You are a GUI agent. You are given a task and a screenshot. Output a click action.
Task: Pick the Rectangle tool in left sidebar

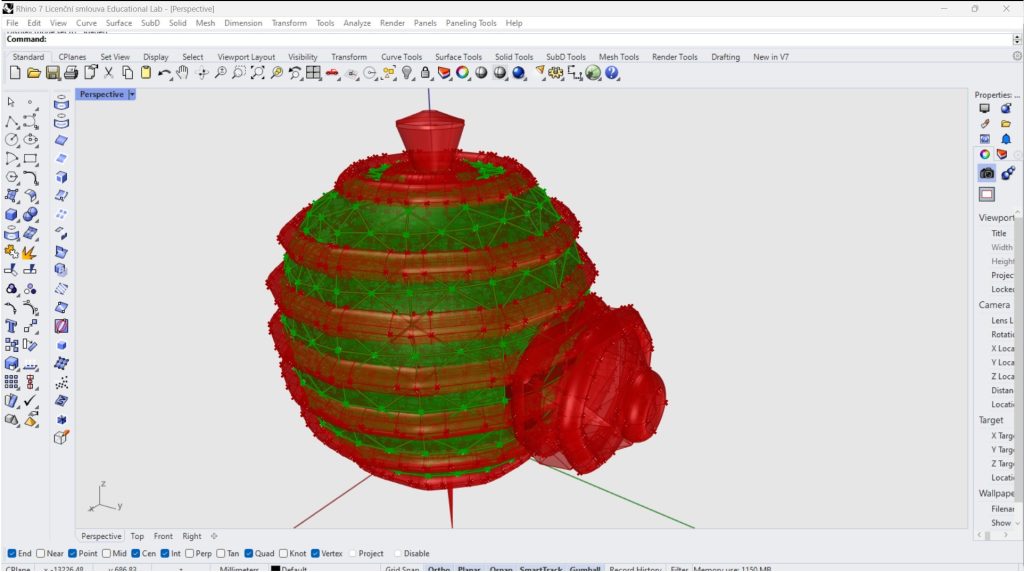tap(30, 159)
